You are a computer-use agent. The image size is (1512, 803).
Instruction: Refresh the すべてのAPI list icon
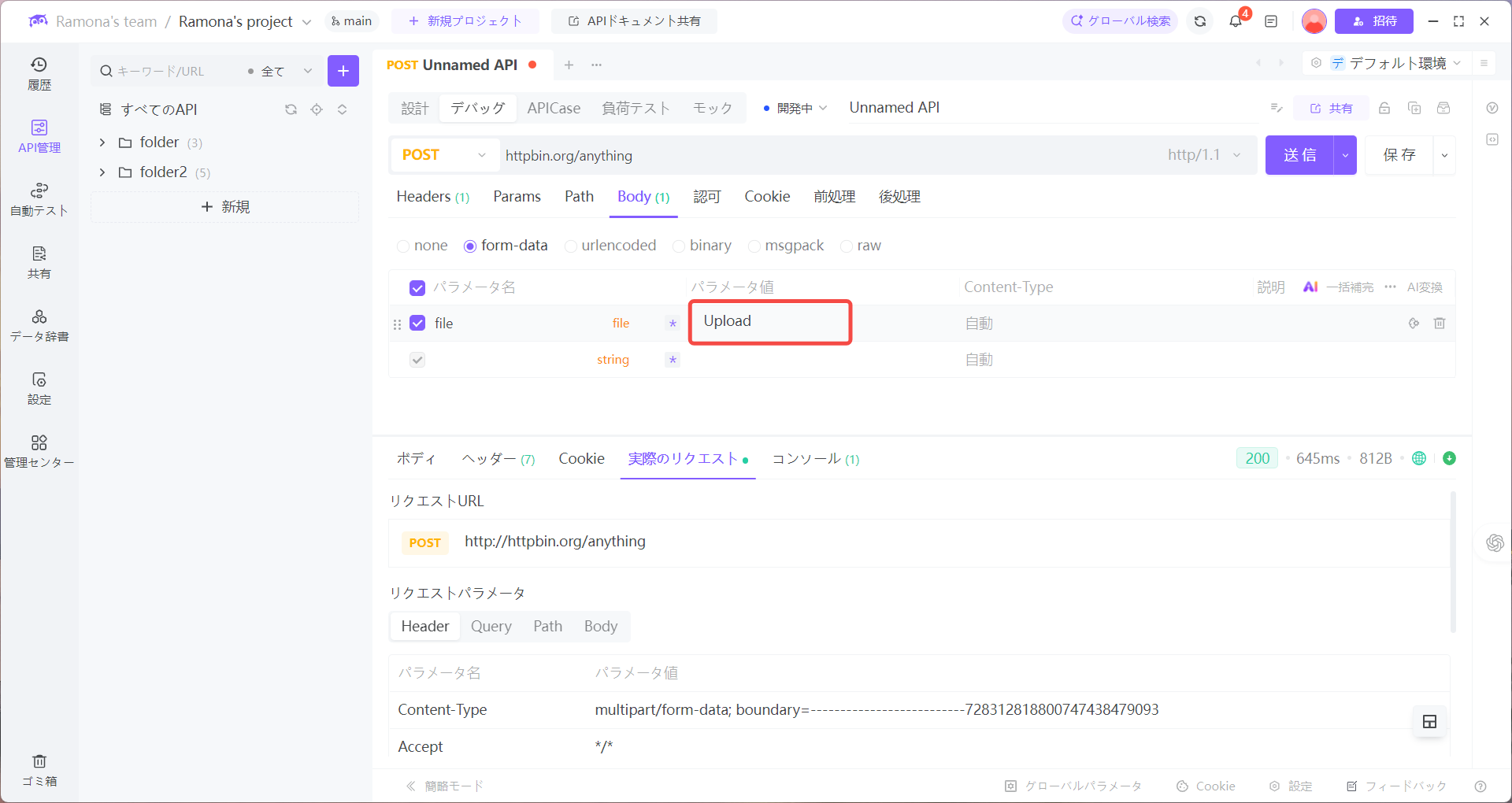(x=291, y=109)
